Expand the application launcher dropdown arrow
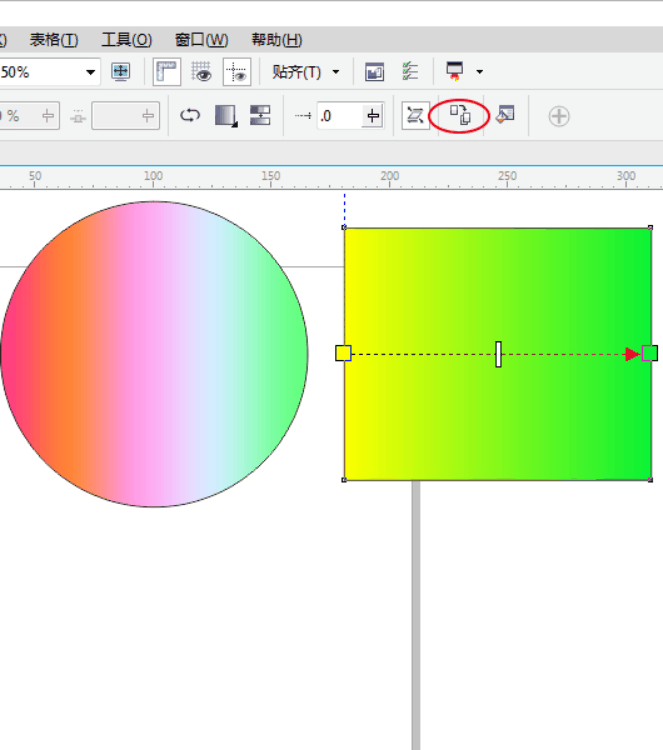Screen dimensions: 663x750 coord(479,72)
